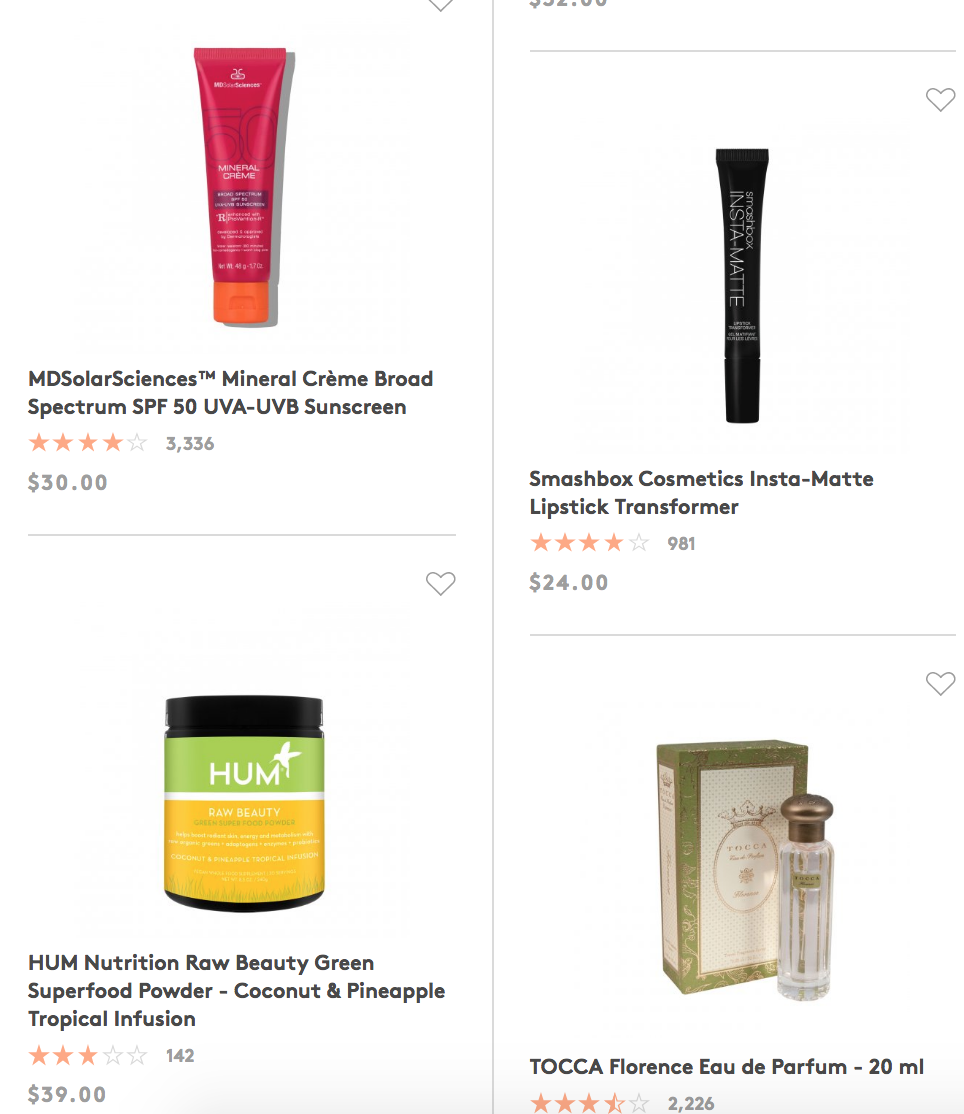Open the Smashbox Insta-Matte tube image
Image resolution: width=964 pixels, height=1114 pixels.
(742, 286)
